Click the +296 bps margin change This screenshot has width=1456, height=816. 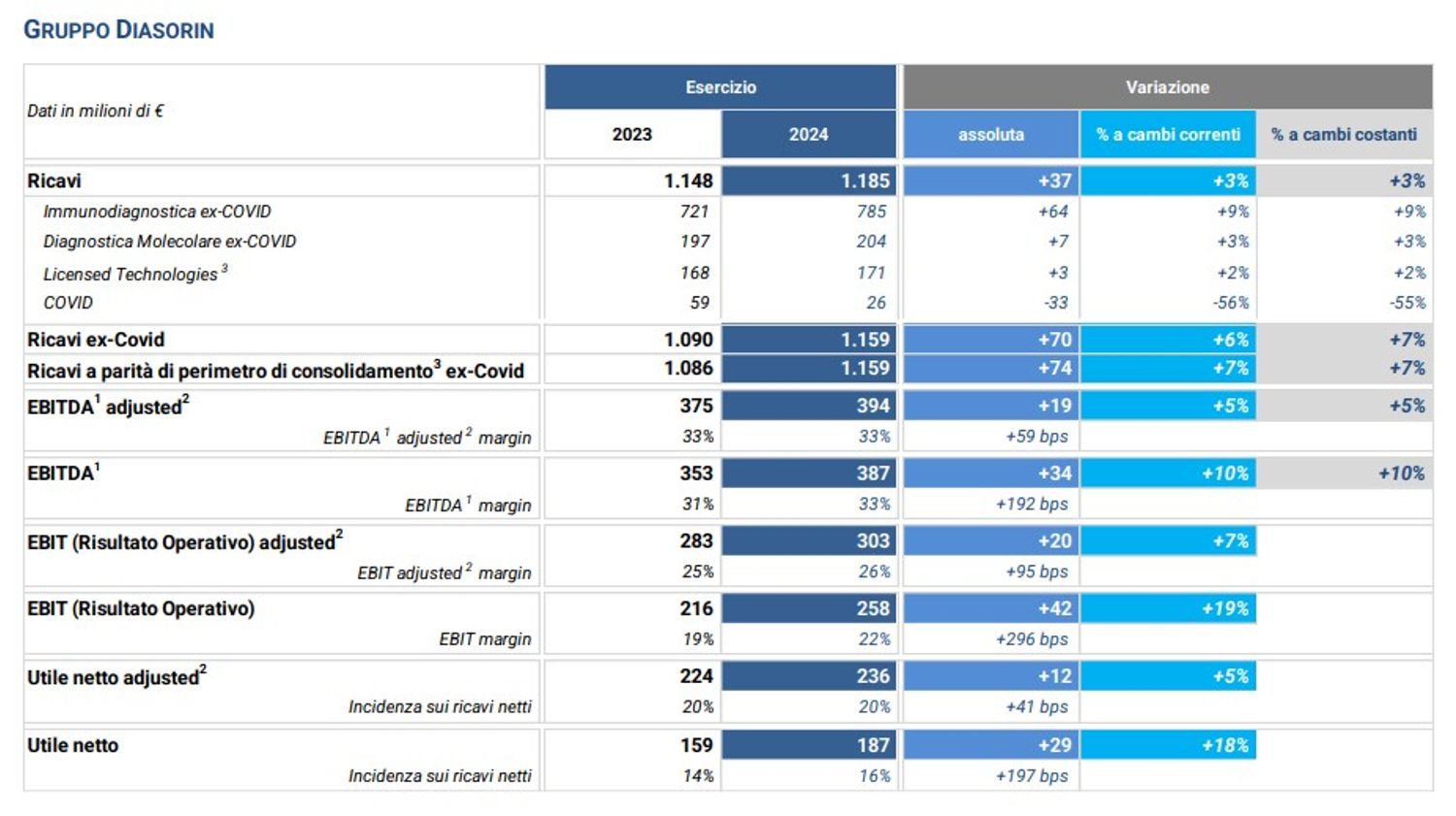point(1032,639)
